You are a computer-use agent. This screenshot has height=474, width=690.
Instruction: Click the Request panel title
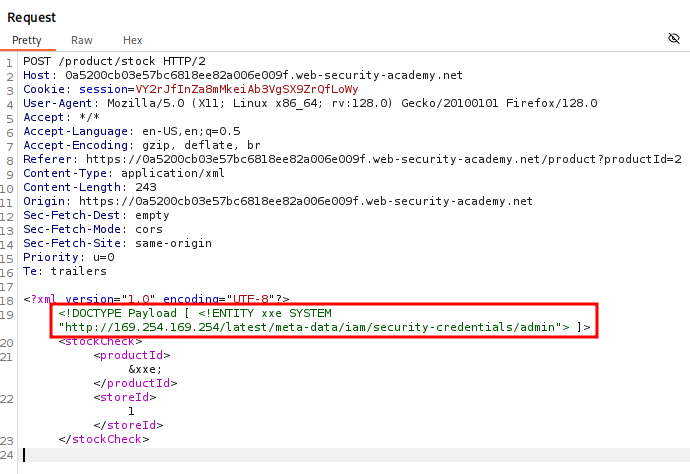pyautogui.click(x=32, y=18)
